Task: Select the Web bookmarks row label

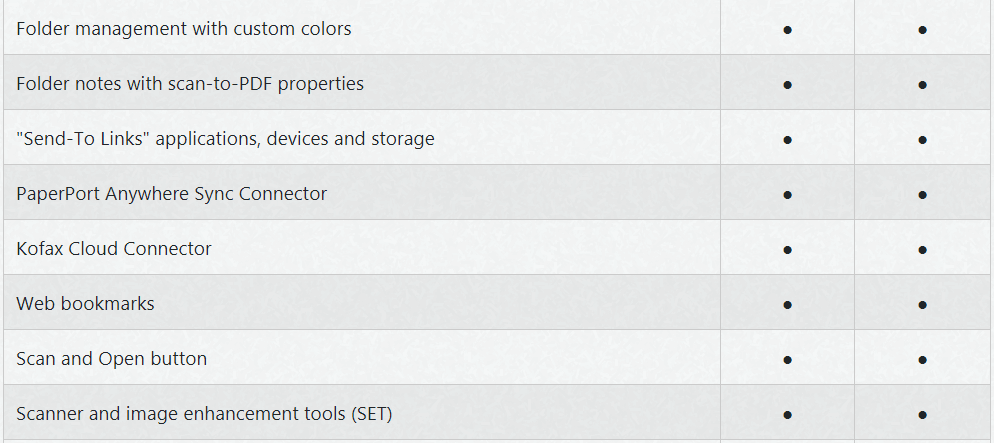Action: pyautogui.click(x=86, y=304)
